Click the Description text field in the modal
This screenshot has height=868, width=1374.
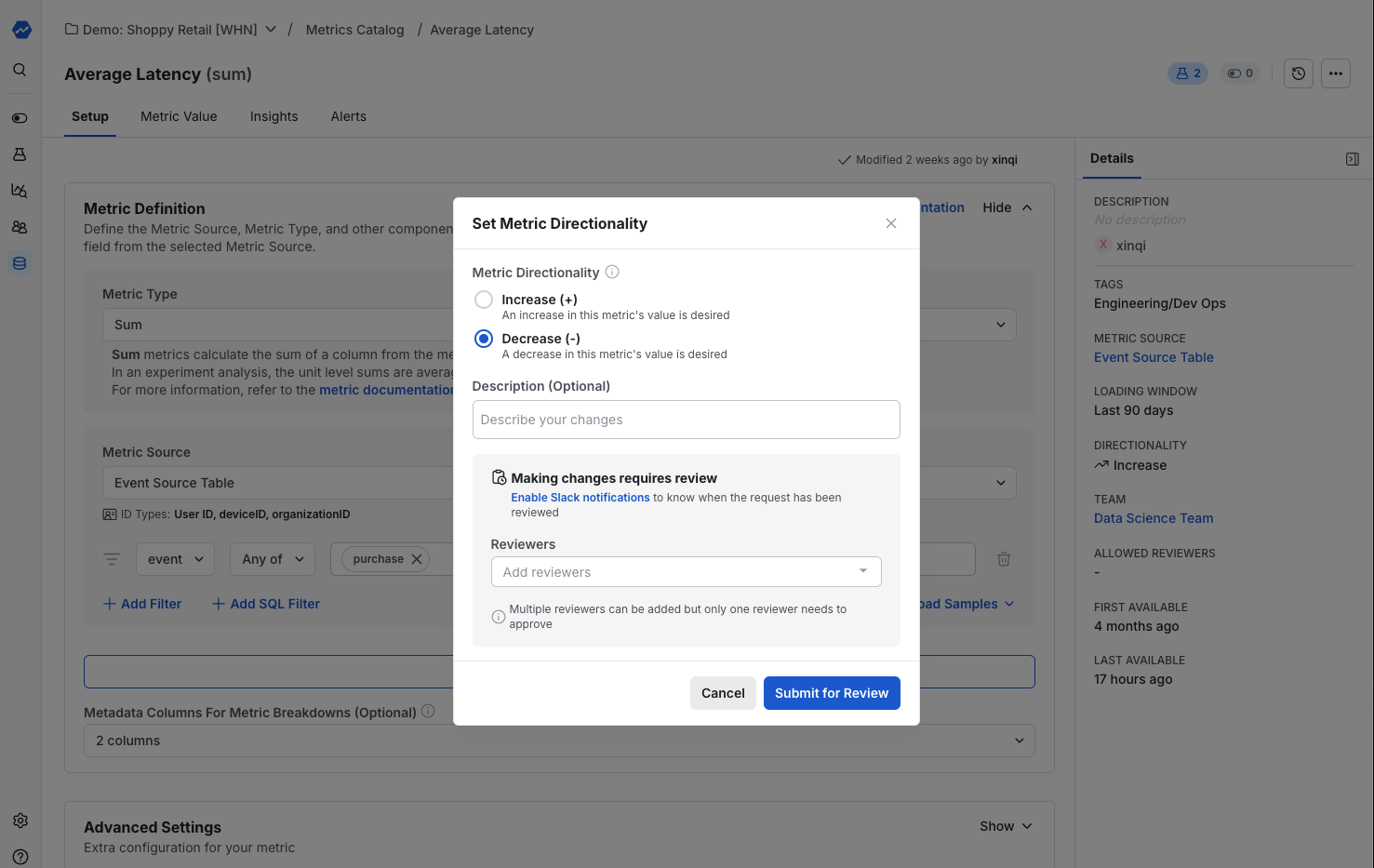pyautogui.click(x=686, y=420)
